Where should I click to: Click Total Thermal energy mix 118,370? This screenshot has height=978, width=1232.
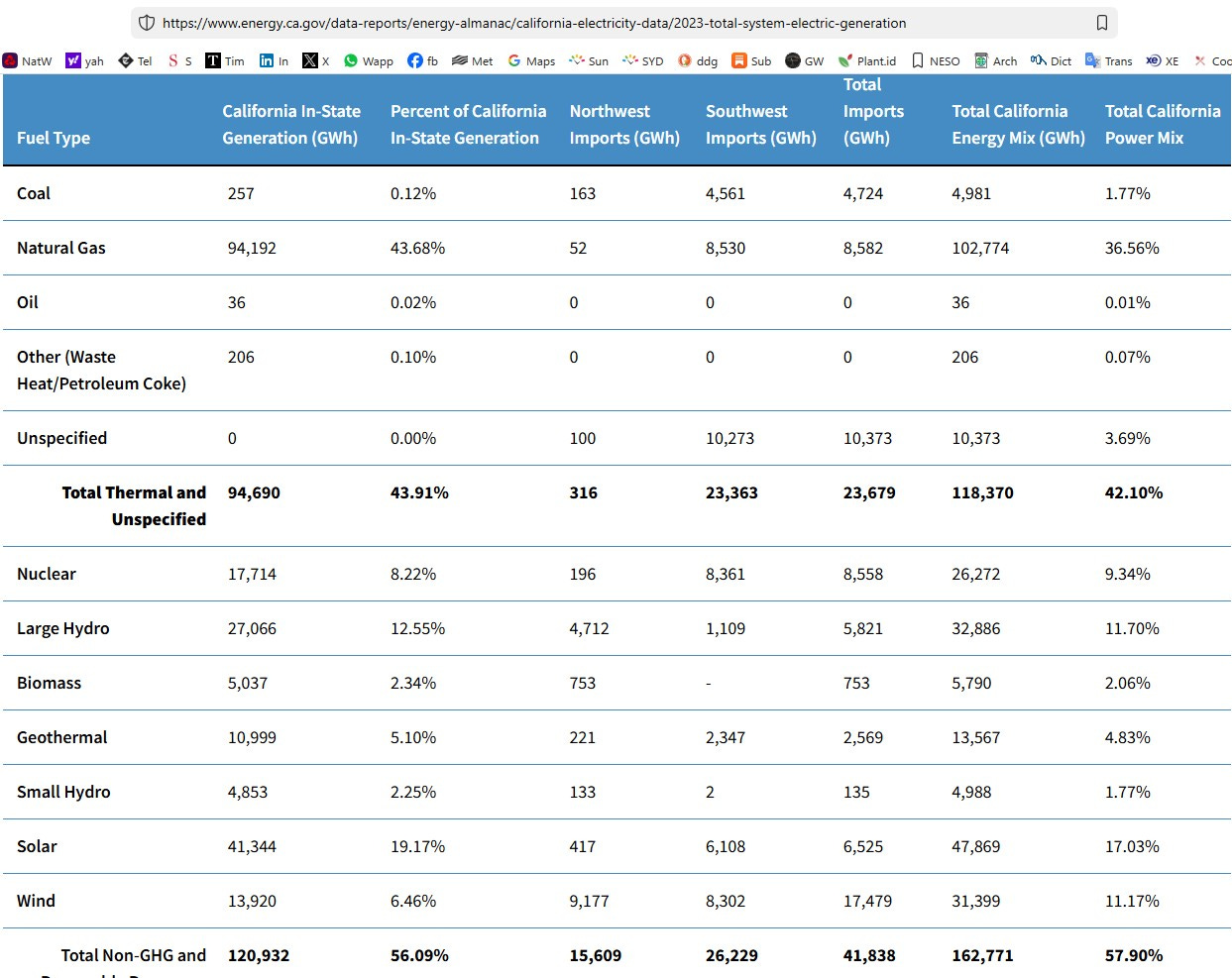[982, 492]
